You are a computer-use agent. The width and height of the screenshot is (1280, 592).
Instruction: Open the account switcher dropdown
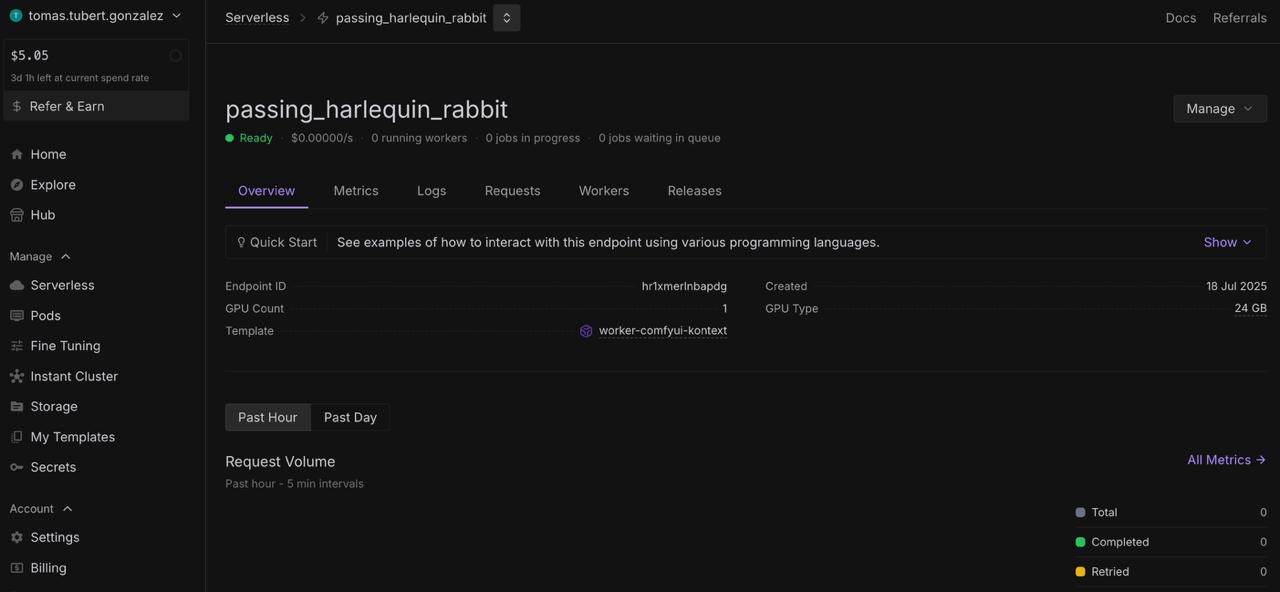point(96,16)
